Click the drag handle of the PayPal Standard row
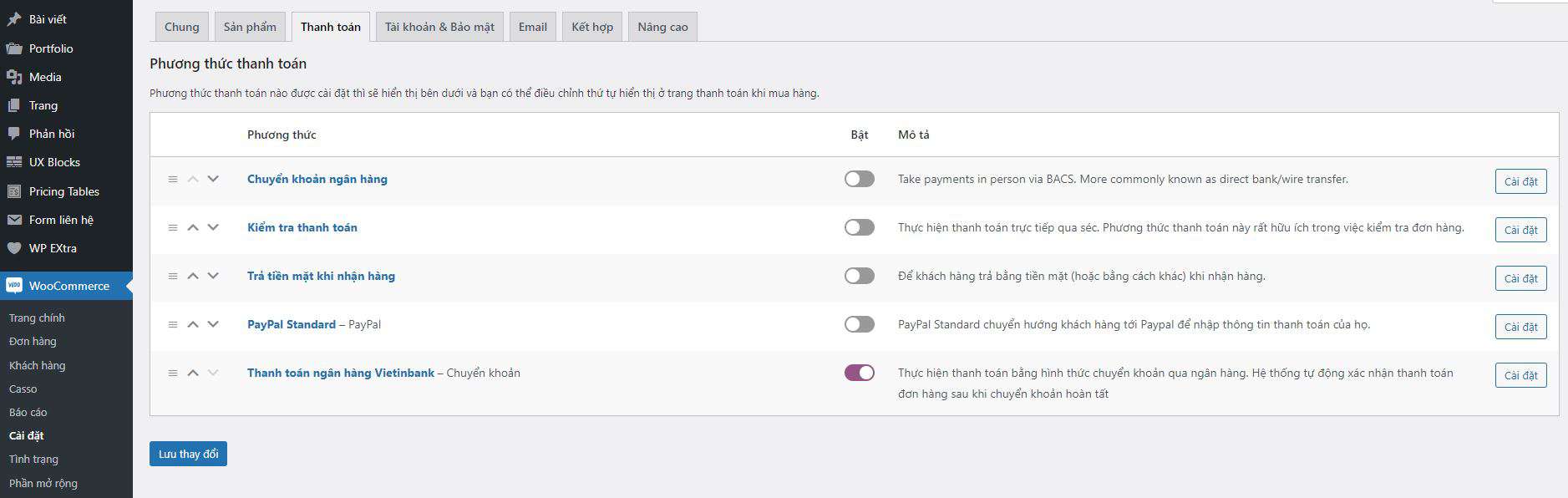 [173, 324]
